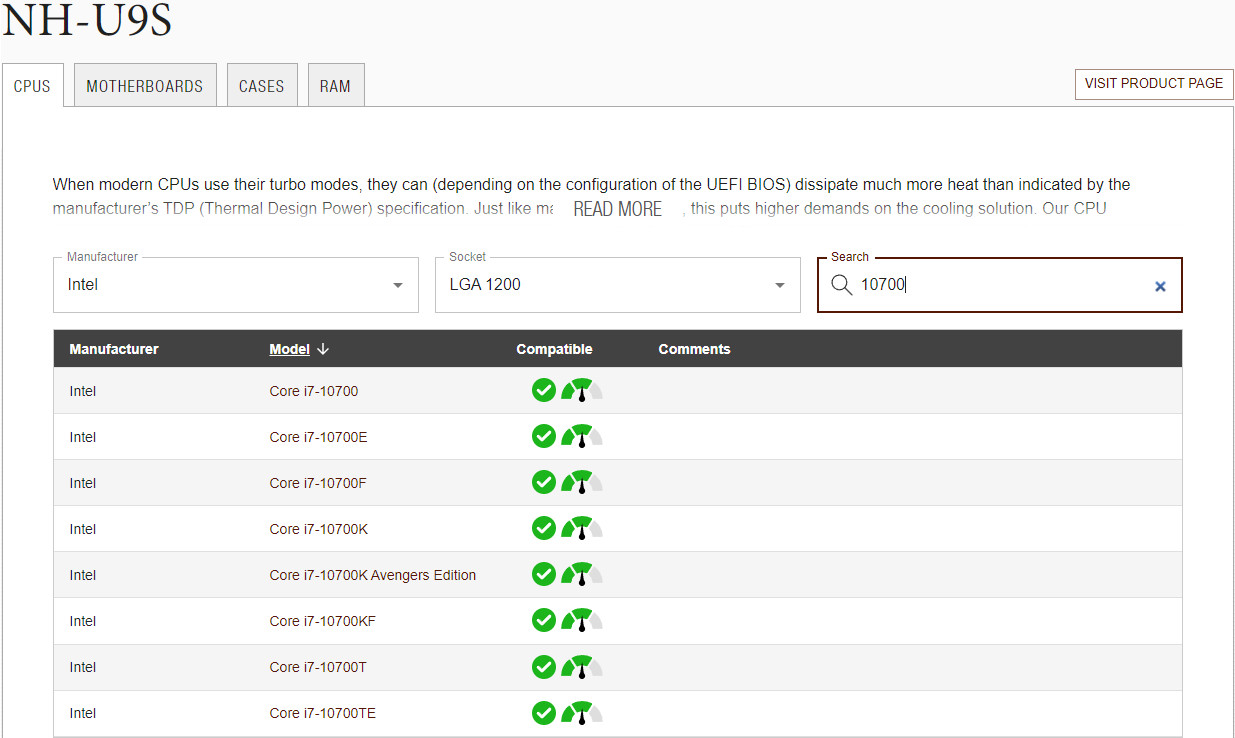Click green checkmark for Core i7-10700KF

click(543, 620)
